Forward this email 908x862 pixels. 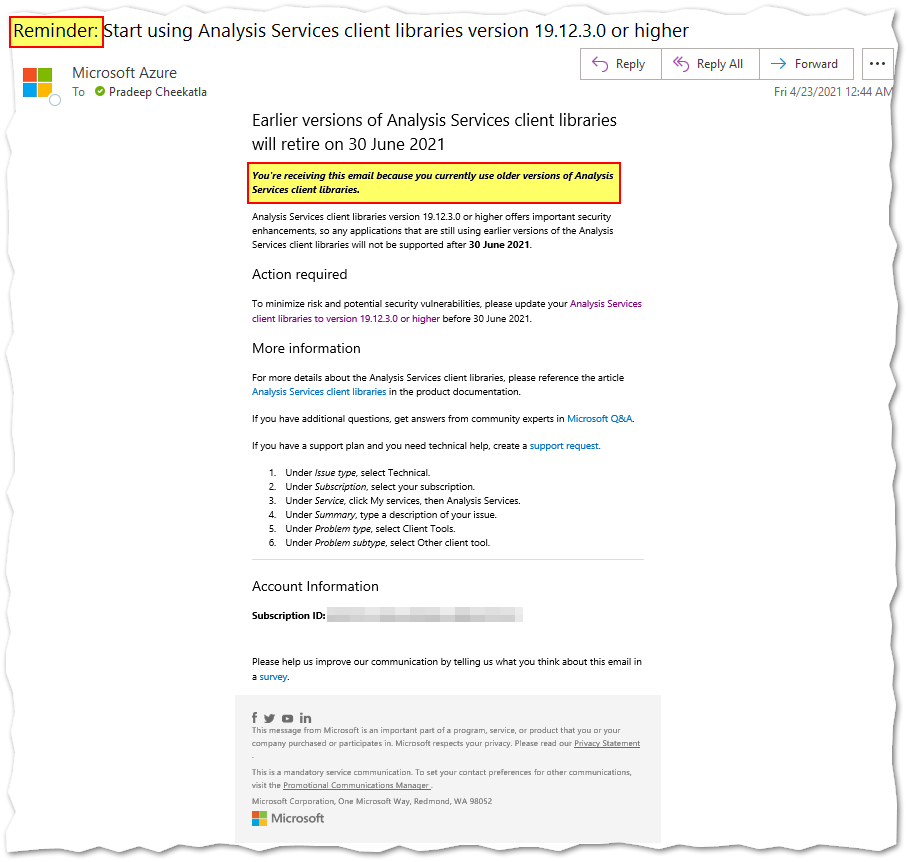[806, 64]
